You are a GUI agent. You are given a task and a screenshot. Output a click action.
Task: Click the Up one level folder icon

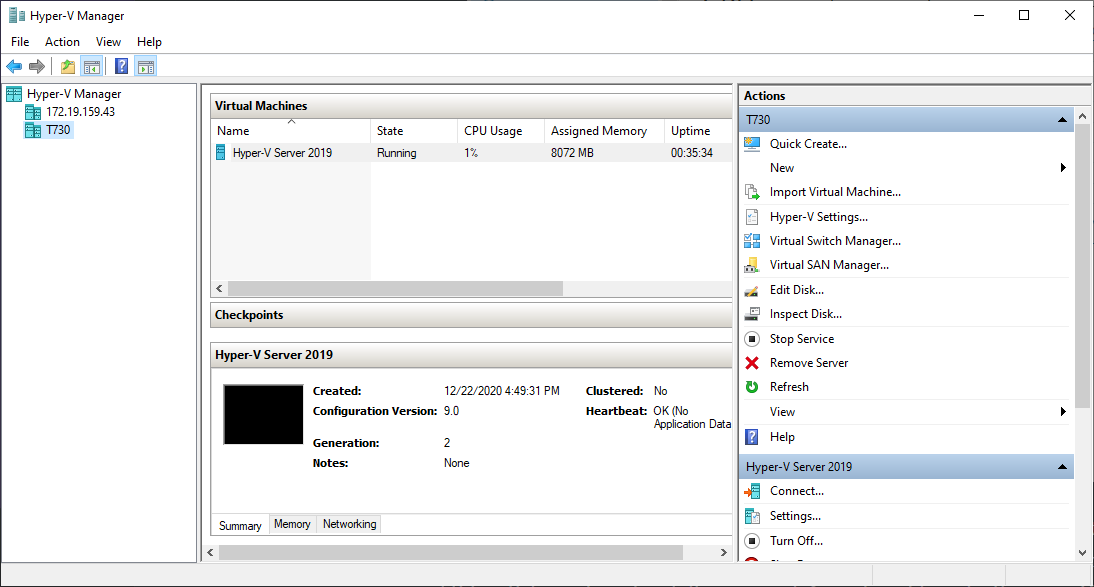tap(68, 66)
